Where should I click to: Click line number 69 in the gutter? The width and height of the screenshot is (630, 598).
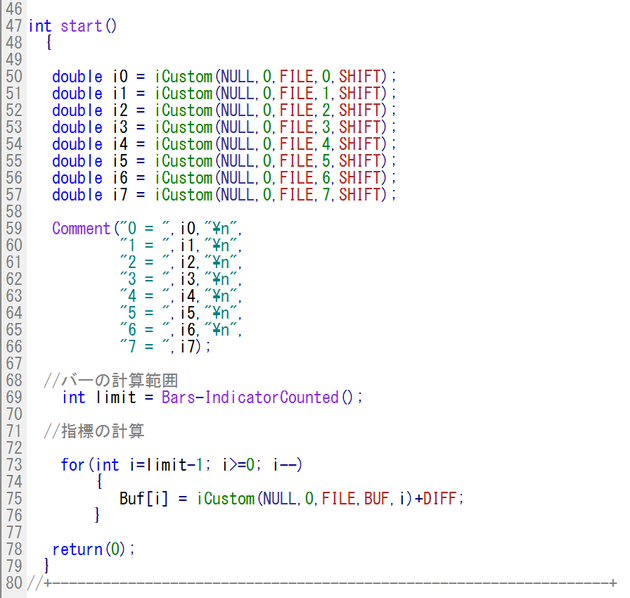click(x=14, y=397)
